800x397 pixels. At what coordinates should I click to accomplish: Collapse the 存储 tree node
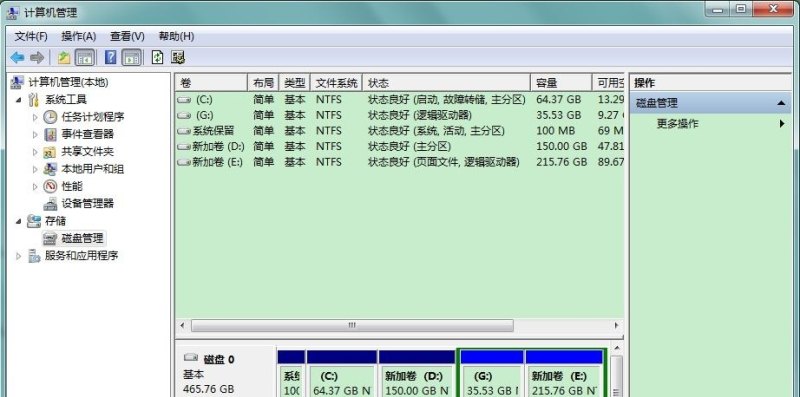click(19, 221)
